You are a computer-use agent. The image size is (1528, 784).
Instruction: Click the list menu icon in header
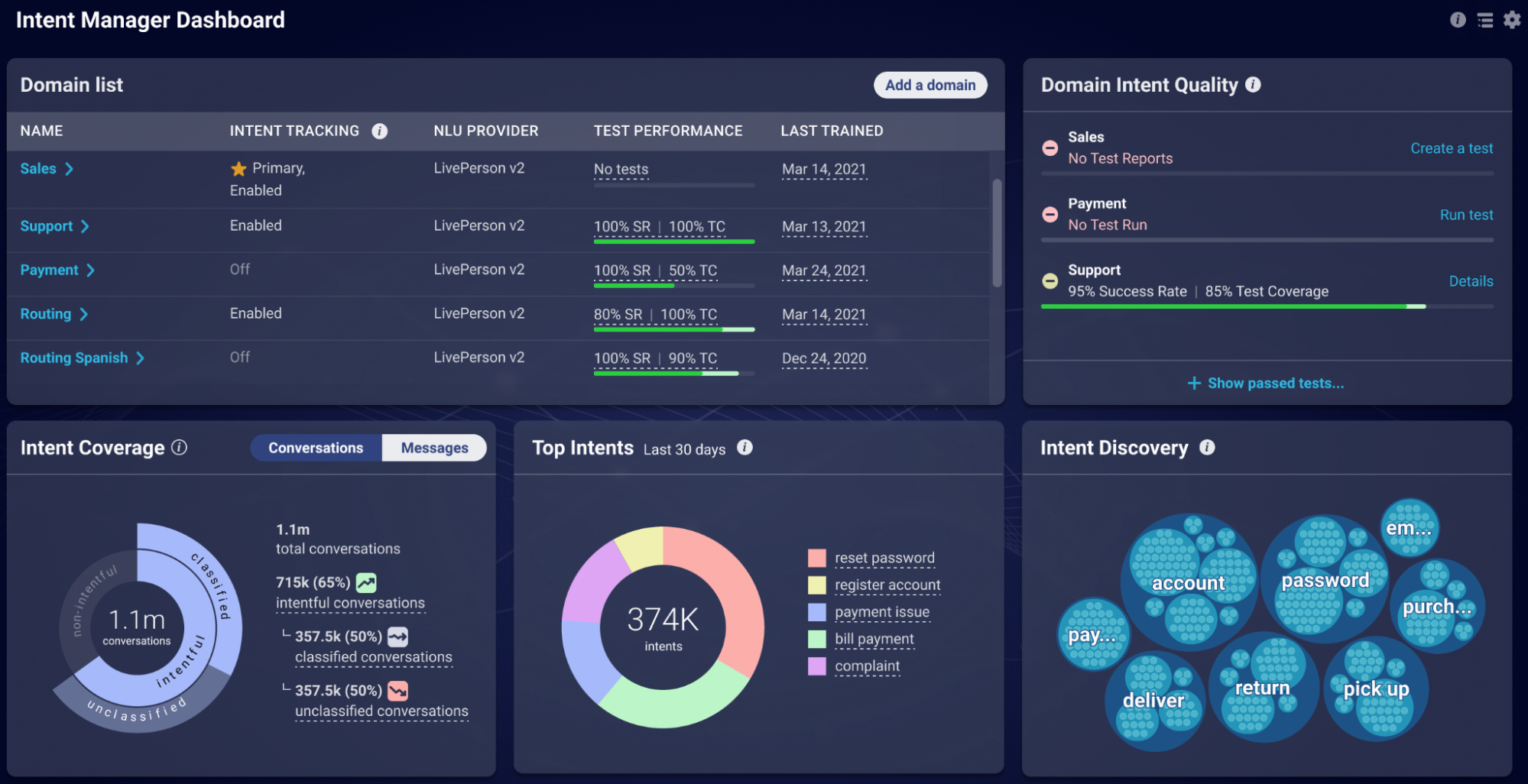1484,21
